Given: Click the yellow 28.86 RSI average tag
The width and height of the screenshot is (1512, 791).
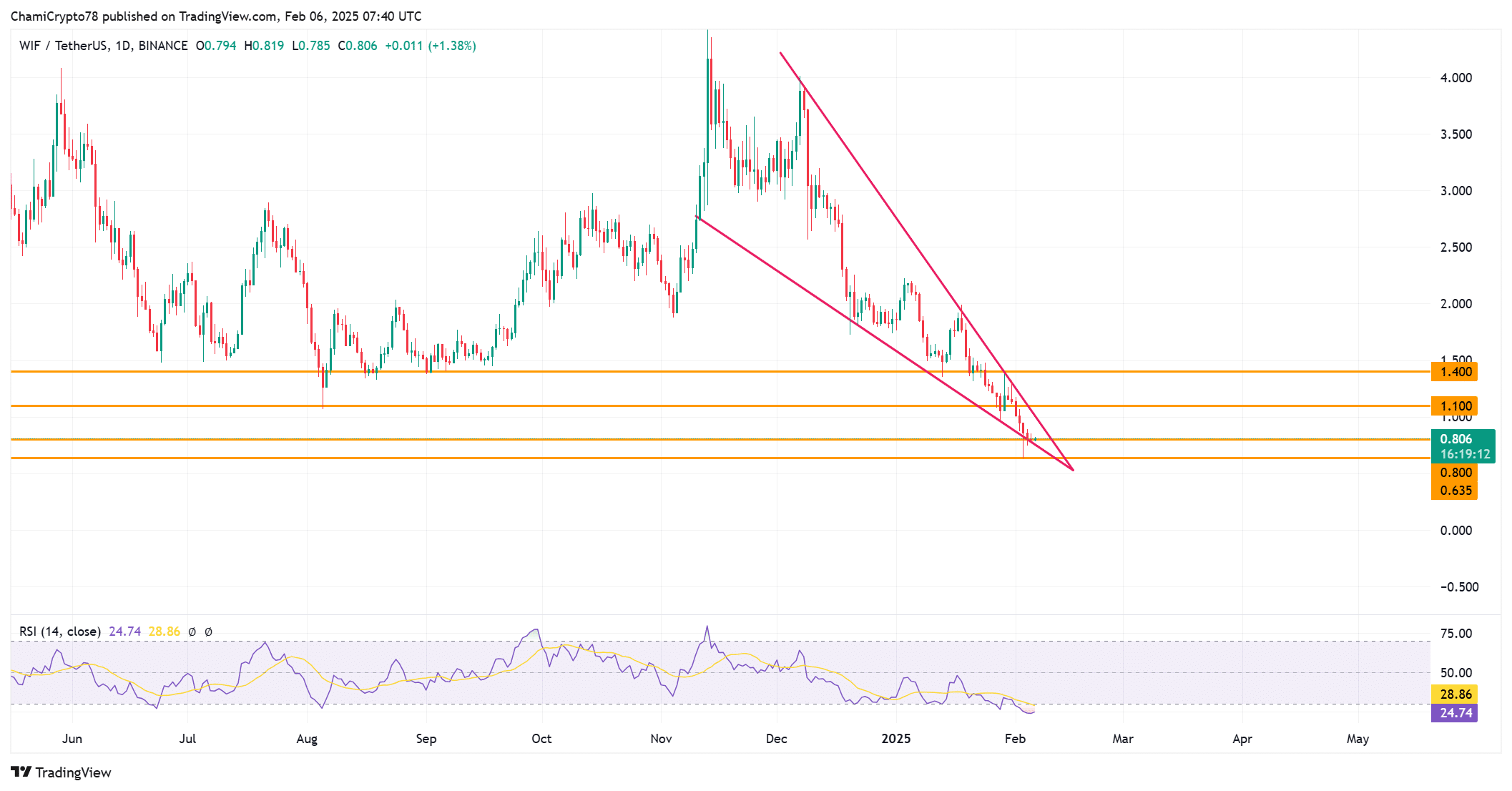Looking at the screenshot, I should coord(1455,694).
